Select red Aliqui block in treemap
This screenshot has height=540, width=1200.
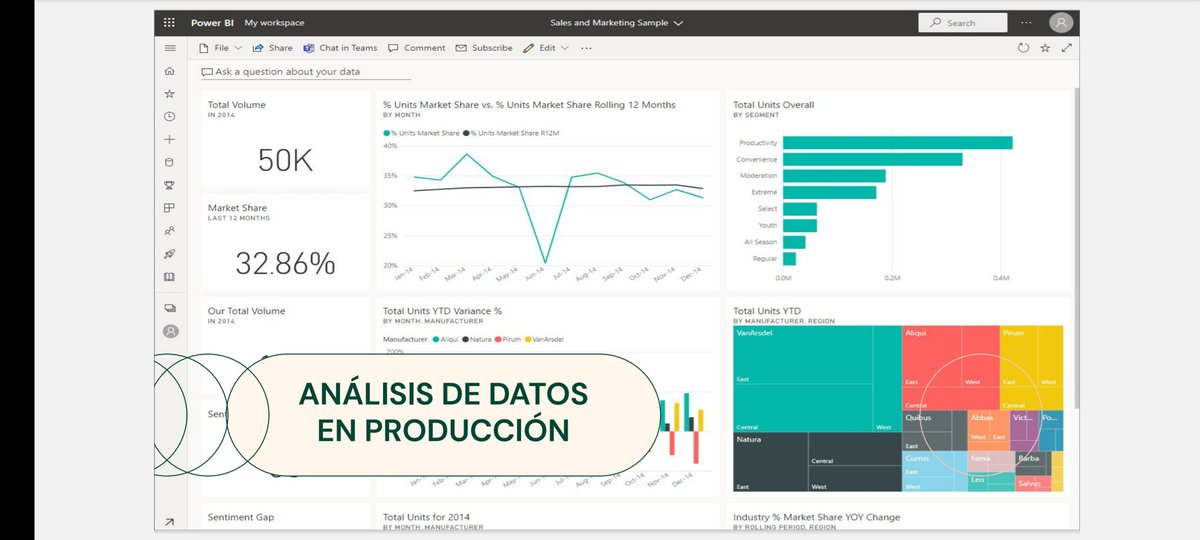pyautogui.click(x=950, y=367)
